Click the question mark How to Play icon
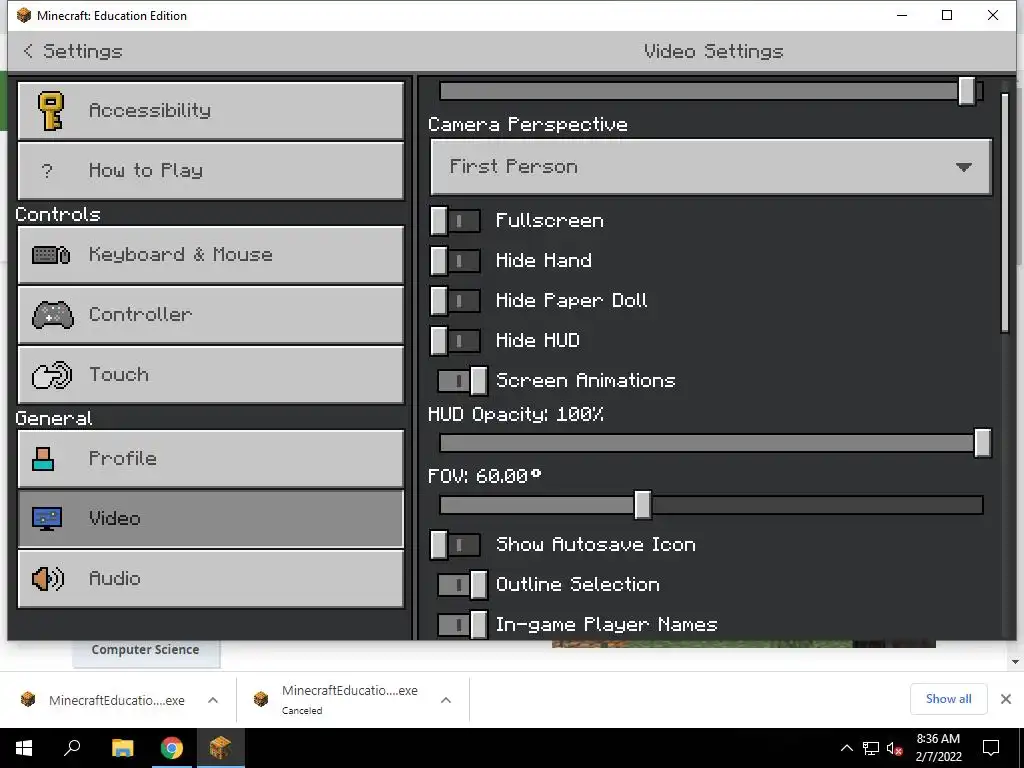This screenshot has height=768, width=1024. coord(46,171)
